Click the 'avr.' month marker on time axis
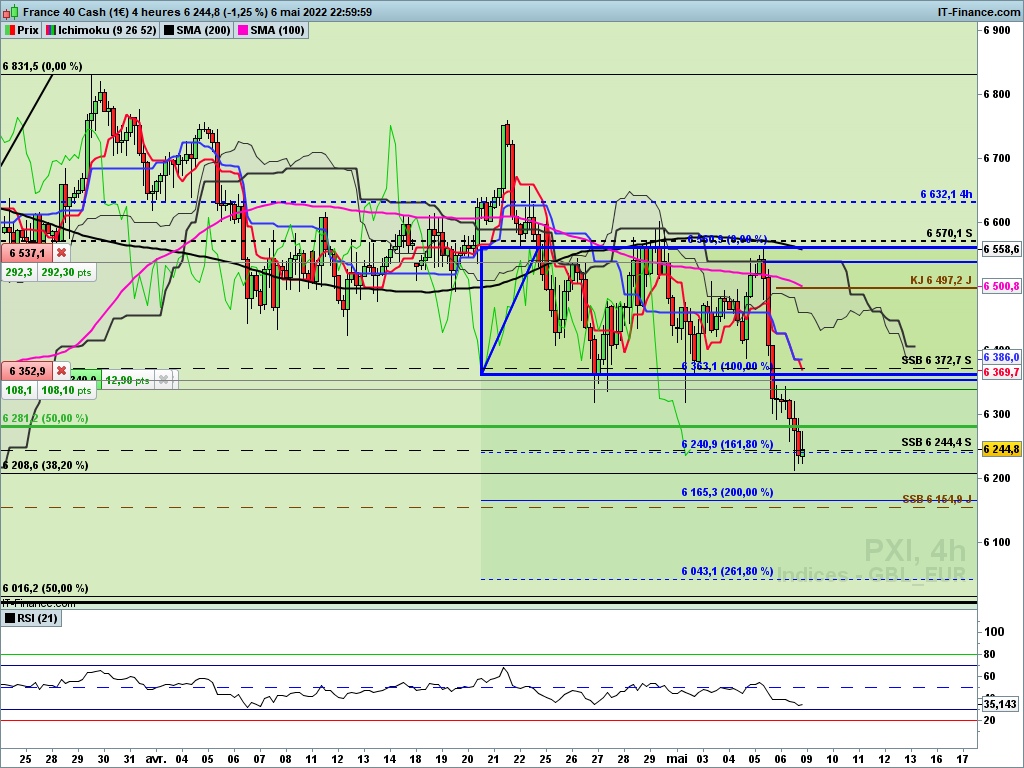The image size is (1024, 768). pyautogui.click(x=155, y=759)
